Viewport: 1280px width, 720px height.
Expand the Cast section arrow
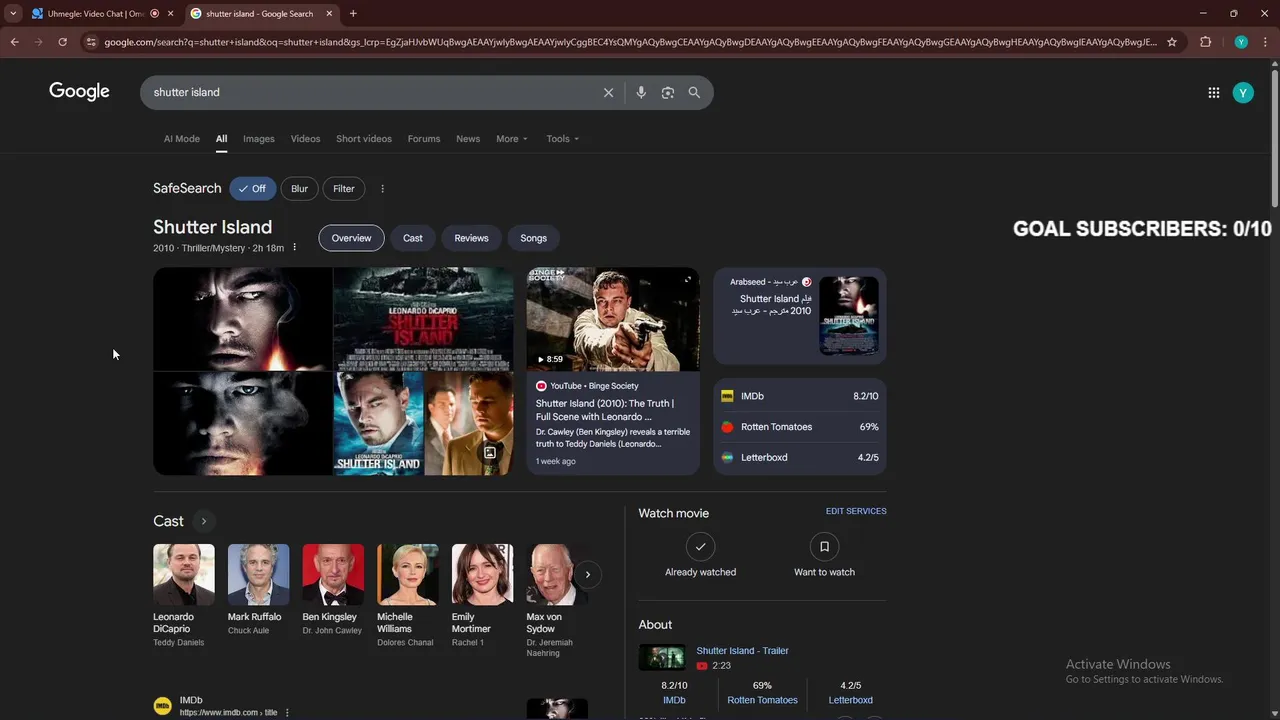click(x=203, y=521)
